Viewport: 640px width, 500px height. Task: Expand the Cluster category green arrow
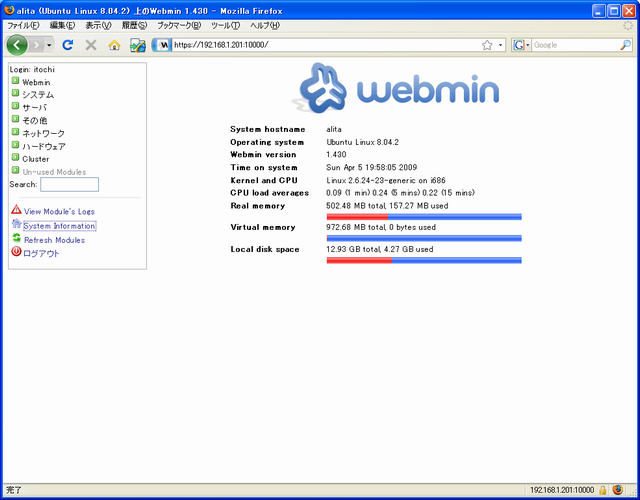[16, 157]
